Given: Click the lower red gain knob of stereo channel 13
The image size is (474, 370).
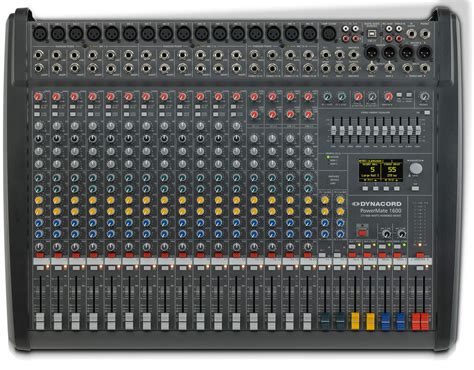Looking at the screenshot, I should coord(255,114).
